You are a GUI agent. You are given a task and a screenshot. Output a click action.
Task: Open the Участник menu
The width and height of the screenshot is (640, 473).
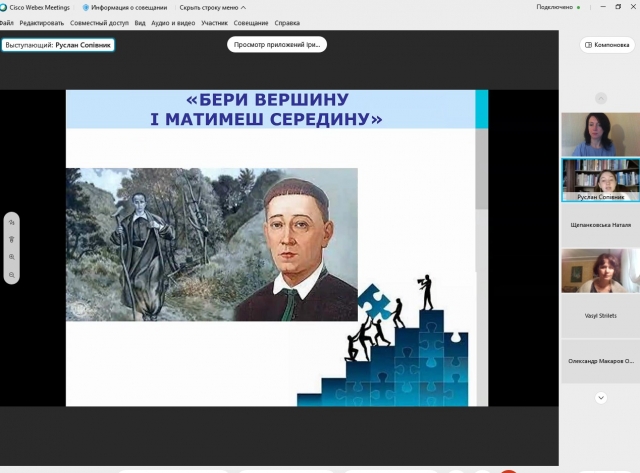(214, 23)
